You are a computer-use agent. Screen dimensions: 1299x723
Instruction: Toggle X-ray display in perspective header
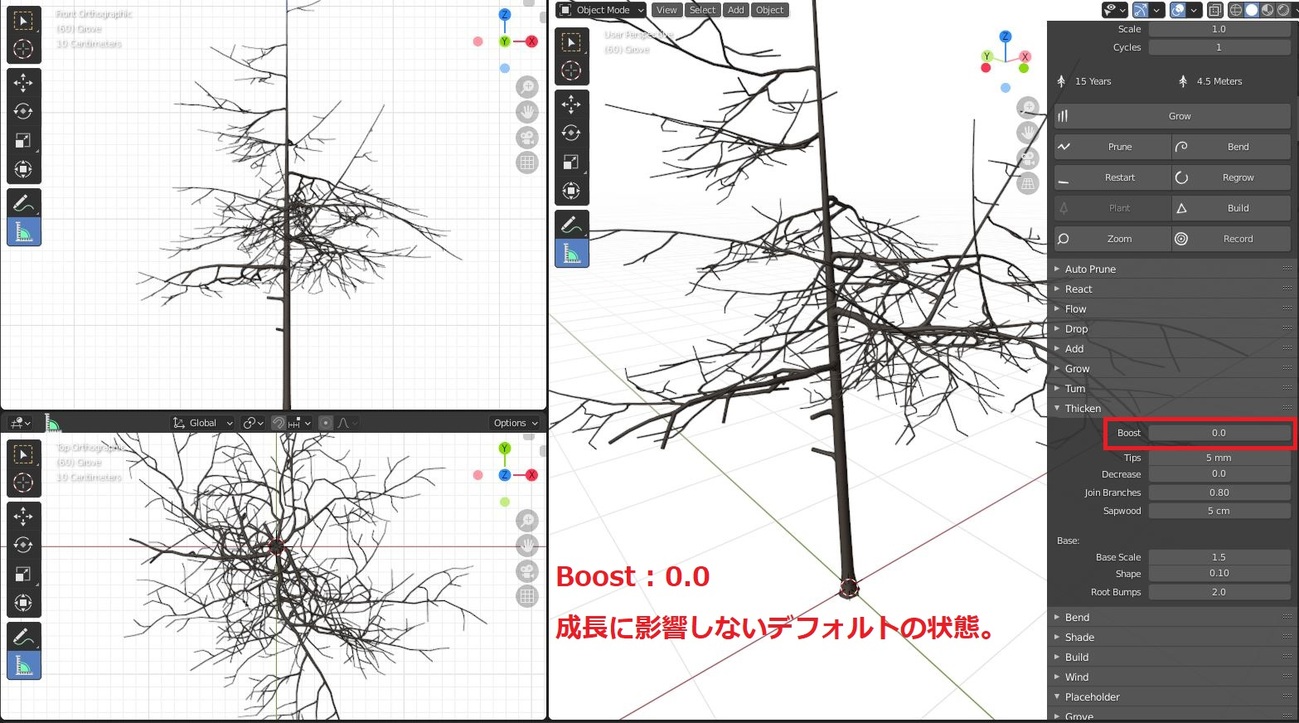click(x=1215, y=10)
